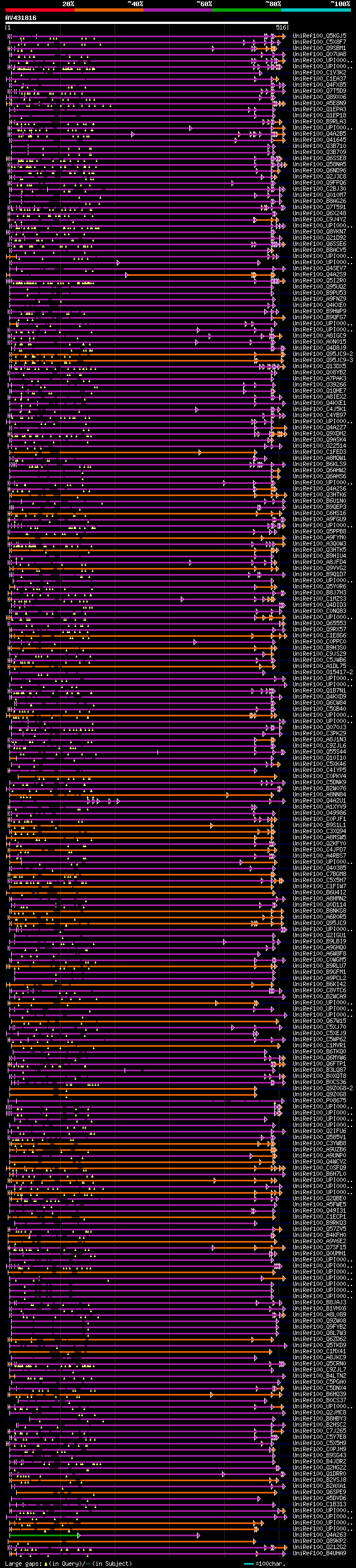Open the UniRef100_C9J4Y2 hit
The image size is (356, 1568).
pos(319,219)
